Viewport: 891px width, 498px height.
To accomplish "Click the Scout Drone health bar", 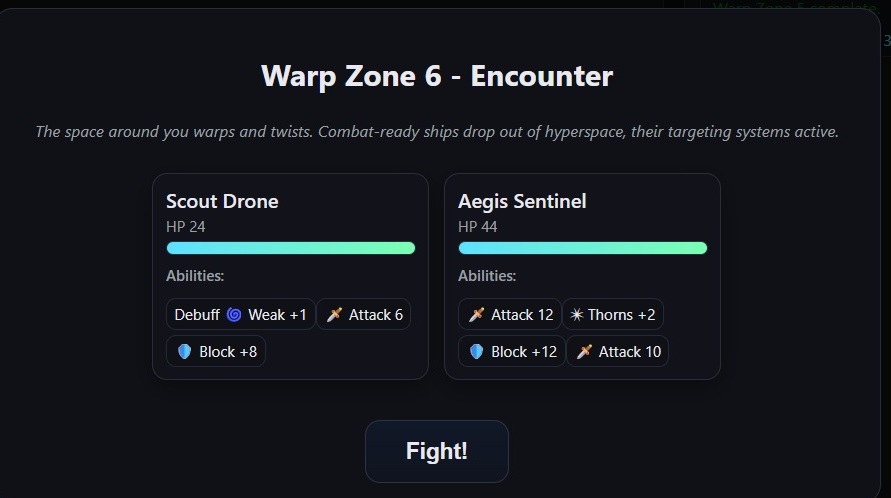I will point(290,248).
